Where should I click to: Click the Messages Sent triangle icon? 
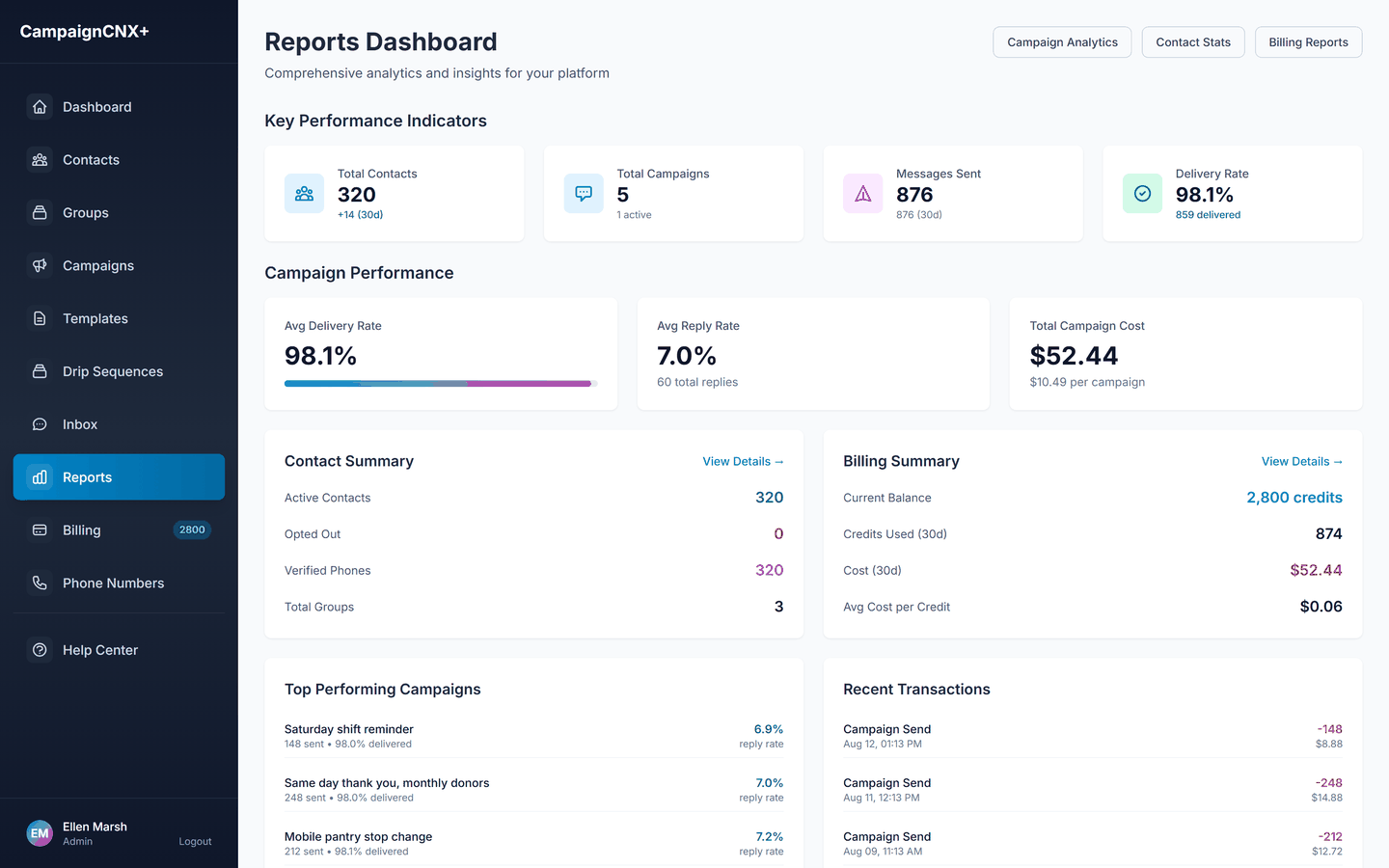[x=863, y=194]
